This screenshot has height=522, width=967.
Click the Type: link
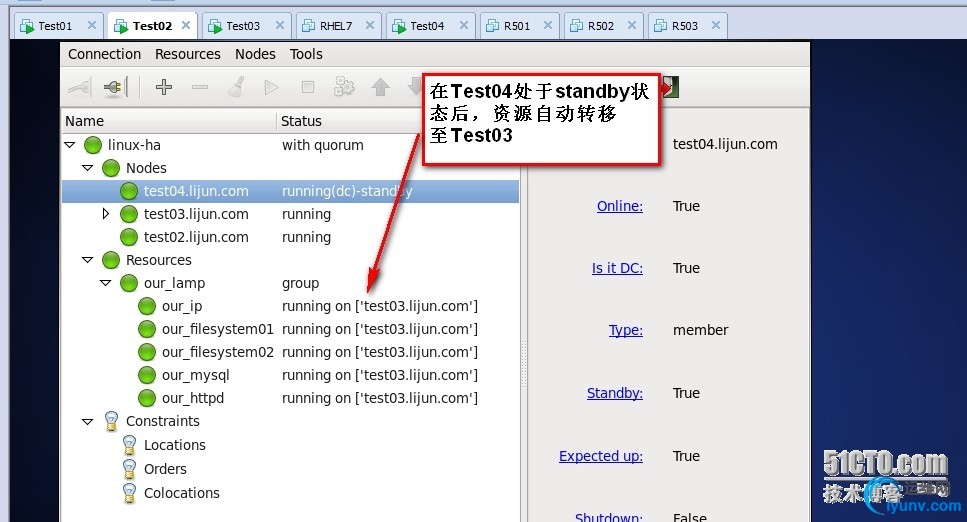click(x=625, y=330)
